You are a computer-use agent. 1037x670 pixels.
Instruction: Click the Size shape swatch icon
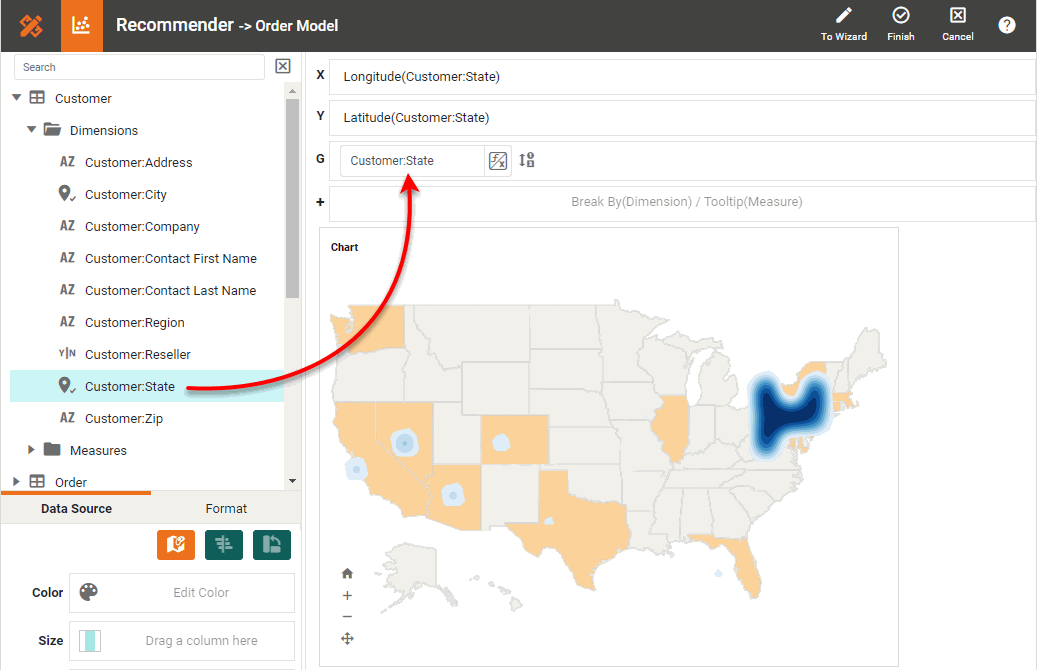point(90,640)
